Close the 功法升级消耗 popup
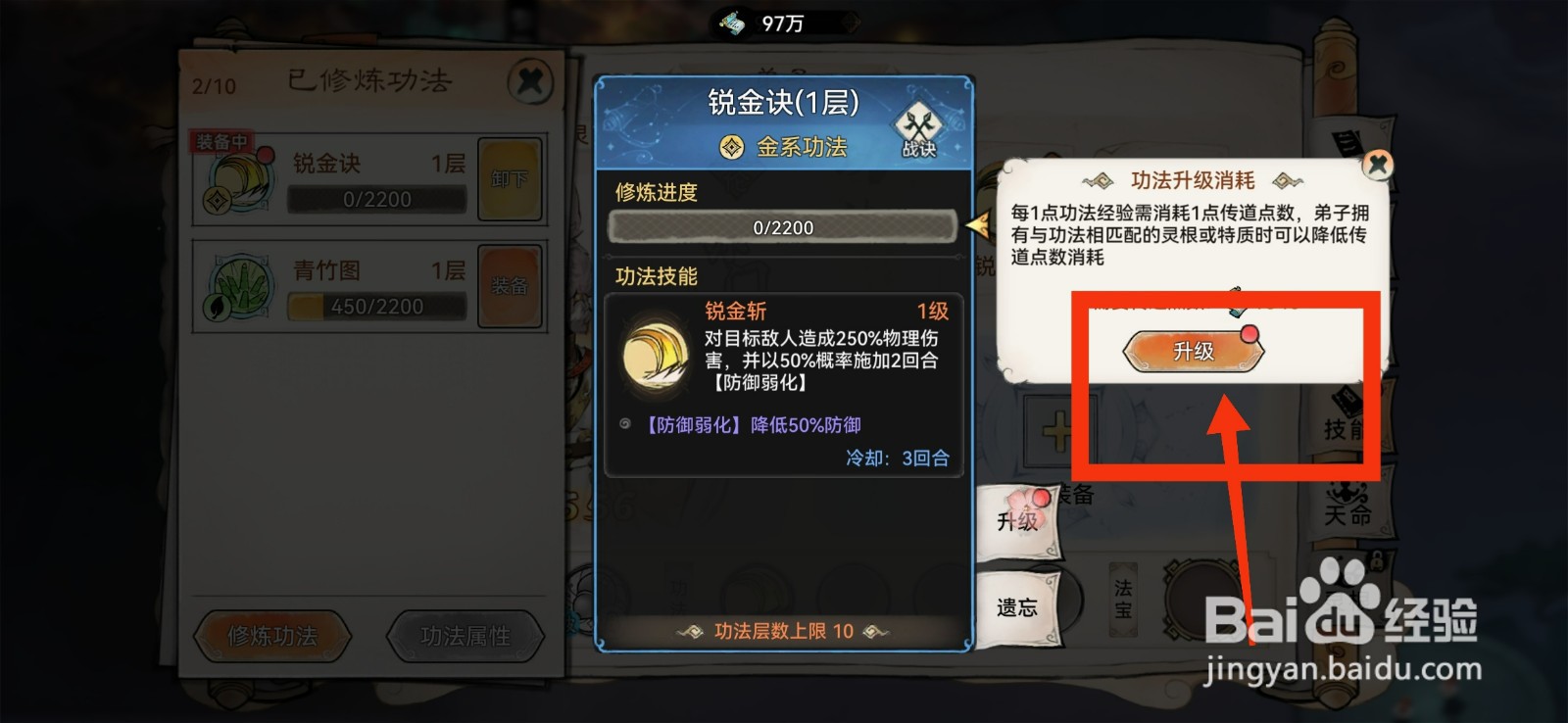The image size is (1568, 723). [x=1378, y=164]
